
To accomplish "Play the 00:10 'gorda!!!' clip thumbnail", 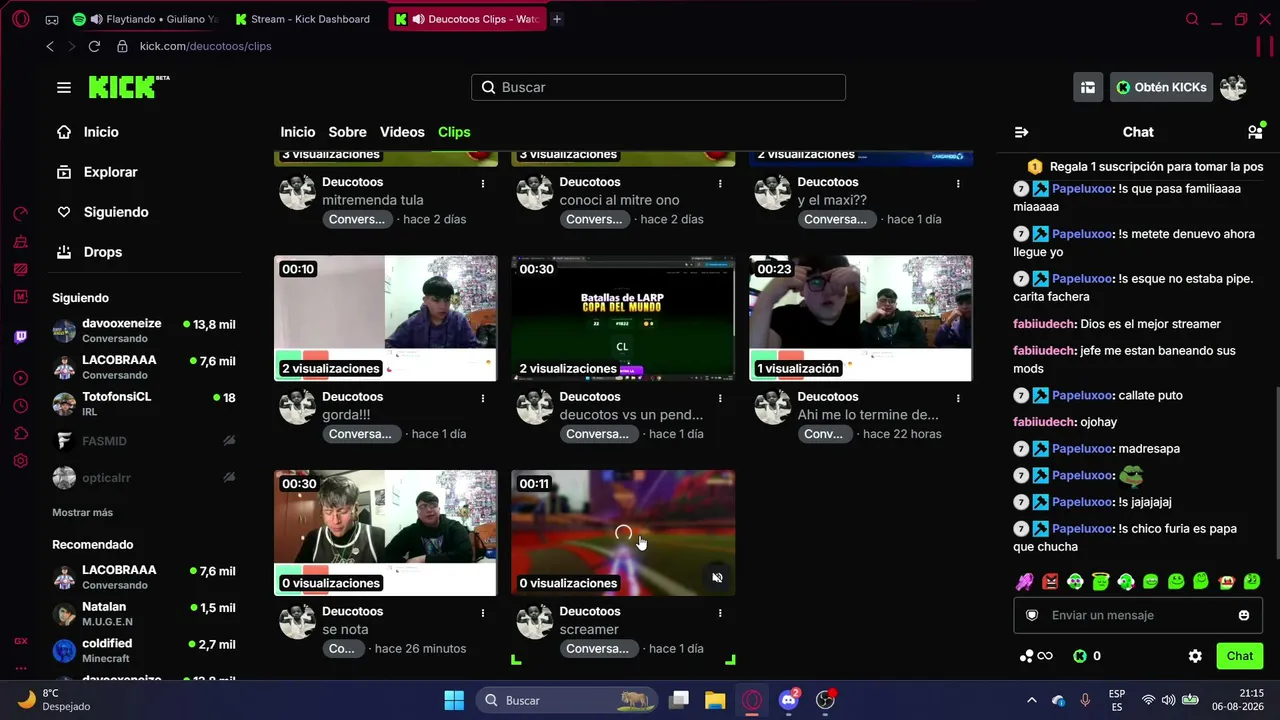I will point(386,318).
